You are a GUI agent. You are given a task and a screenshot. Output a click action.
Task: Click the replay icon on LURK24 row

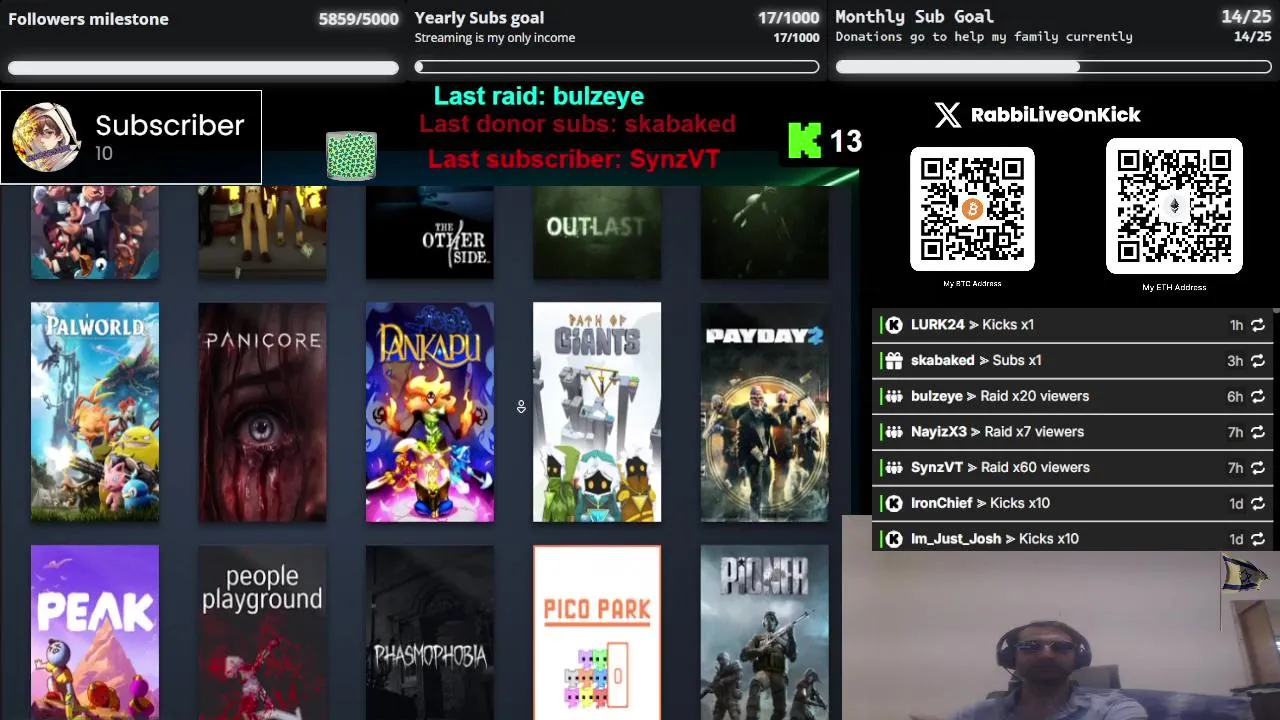pos(1258,325)
